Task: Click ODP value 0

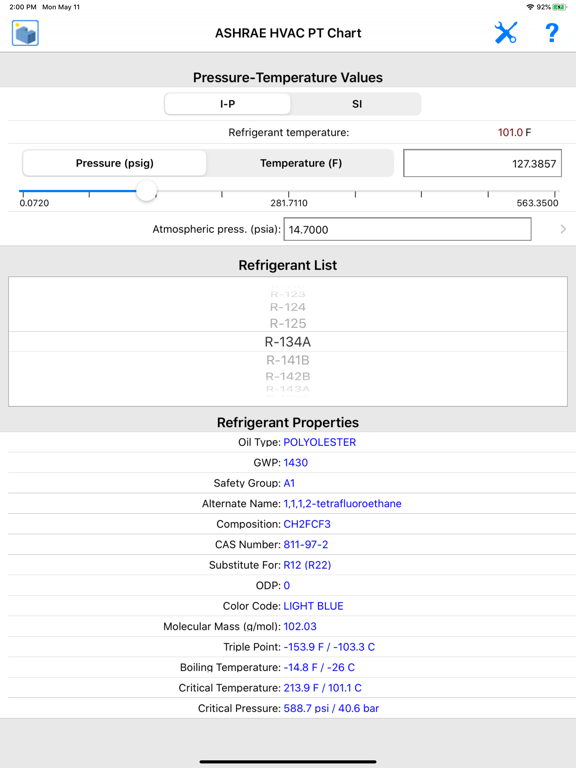Action: (x=287, y=586)
